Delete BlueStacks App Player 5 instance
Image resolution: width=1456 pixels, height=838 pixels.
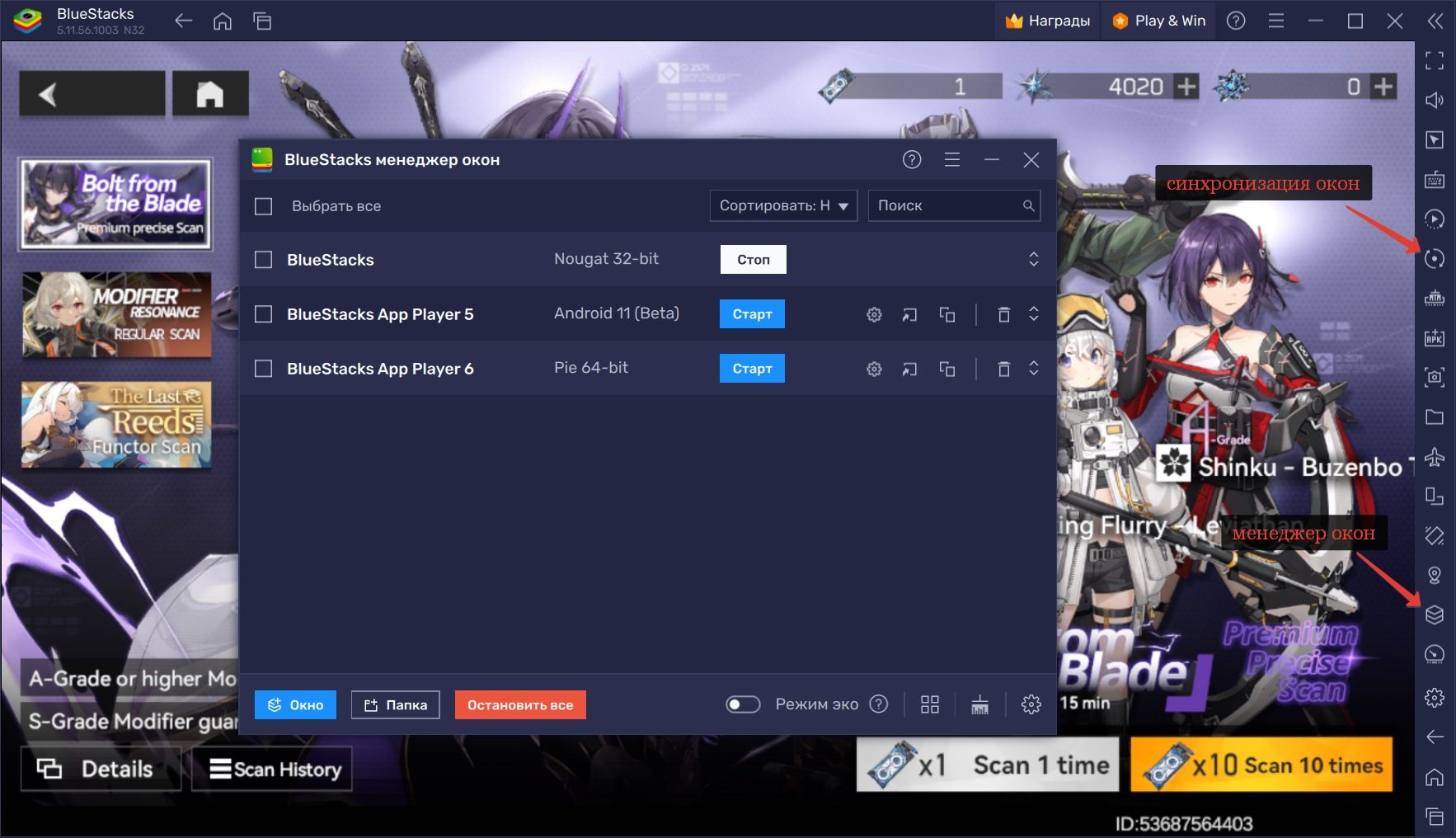point(1003,314)
